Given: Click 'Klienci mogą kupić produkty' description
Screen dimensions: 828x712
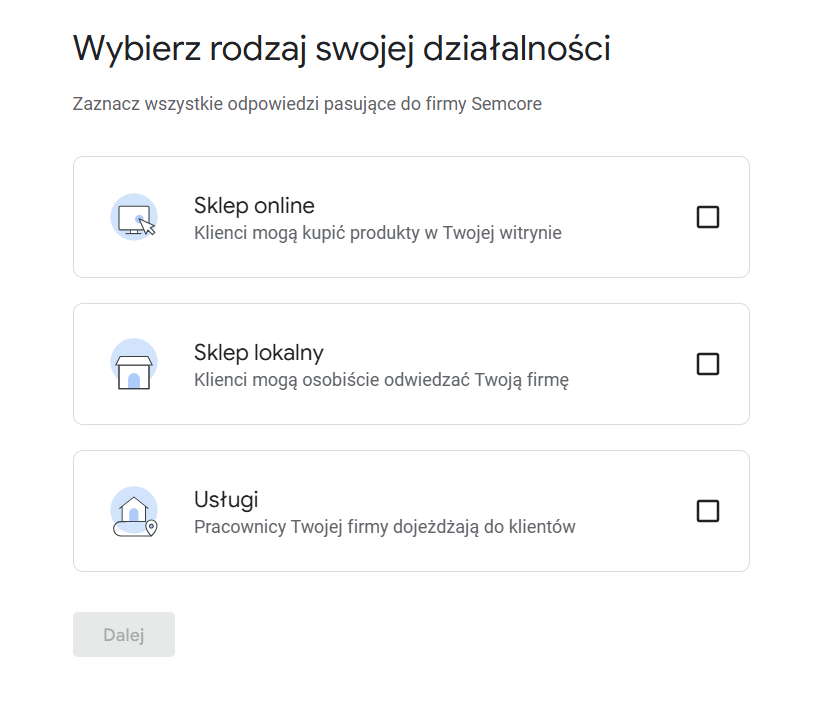Looking at the screenshot, I should [x=377, y=233].
